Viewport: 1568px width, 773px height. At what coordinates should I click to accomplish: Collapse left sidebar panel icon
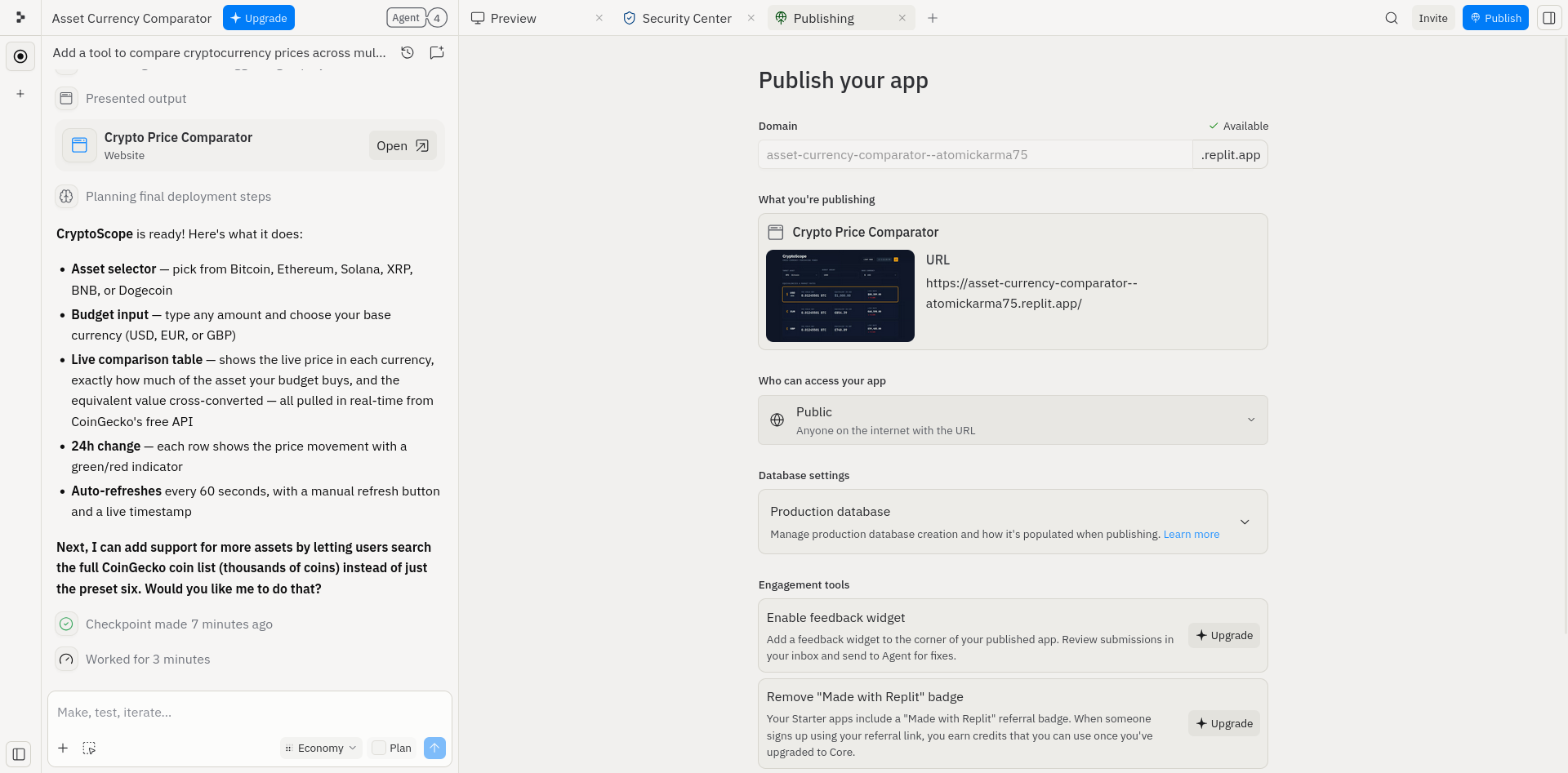pos(20,754)
